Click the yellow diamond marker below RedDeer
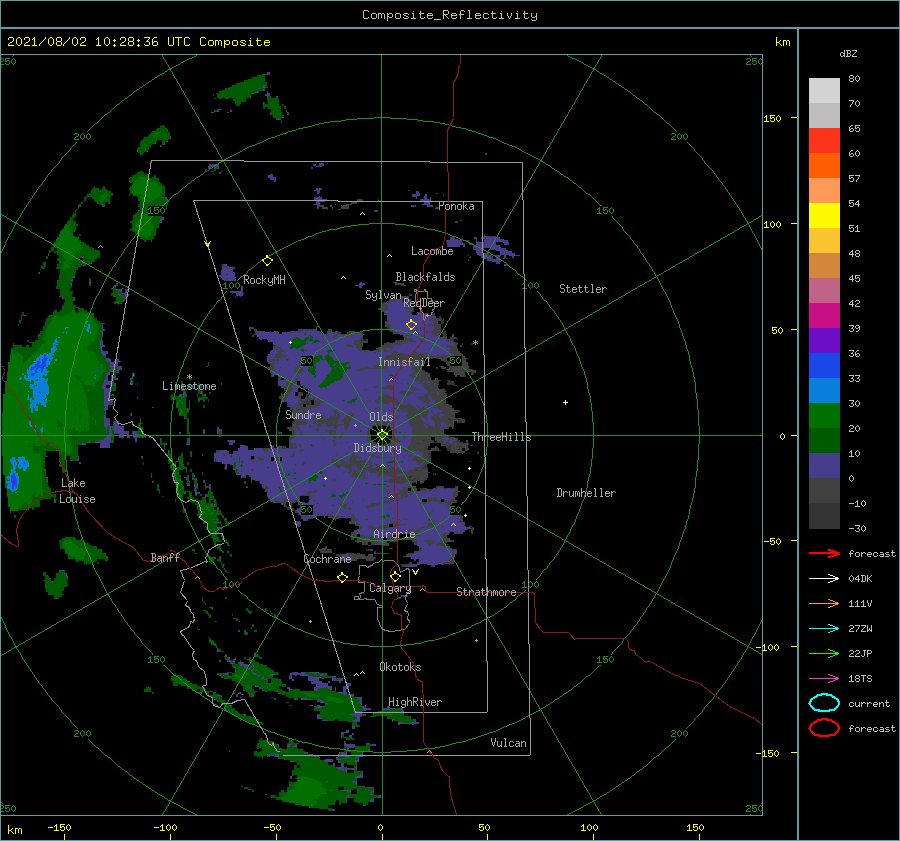The width and height of the screenshot is (900, 841). [x=411, y=325]
